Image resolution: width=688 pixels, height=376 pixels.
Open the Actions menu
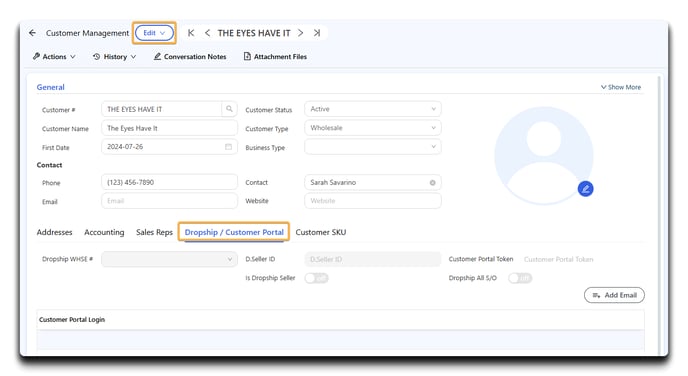[54, 57]
